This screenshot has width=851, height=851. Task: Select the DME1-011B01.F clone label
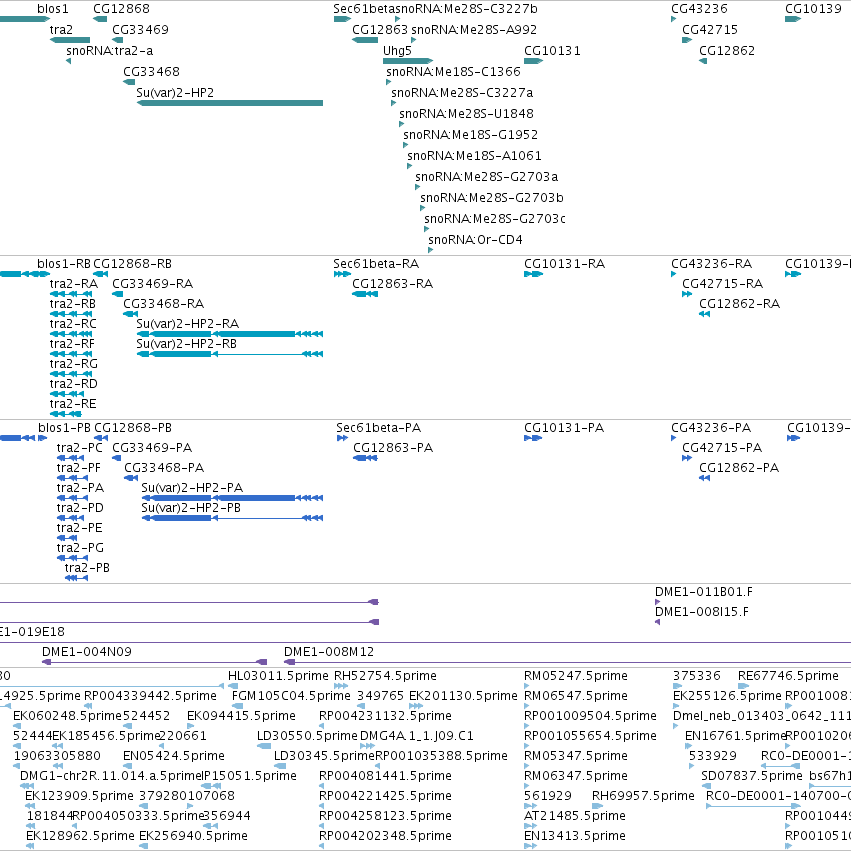point(703,592)
